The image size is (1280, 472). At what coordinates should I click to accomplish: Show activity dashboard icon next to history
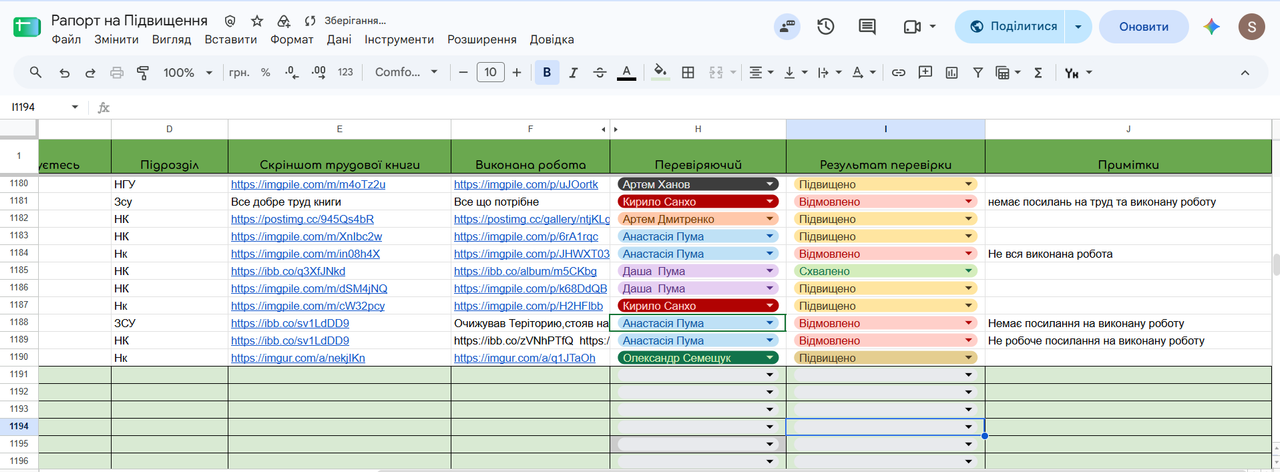coord(787,27)
